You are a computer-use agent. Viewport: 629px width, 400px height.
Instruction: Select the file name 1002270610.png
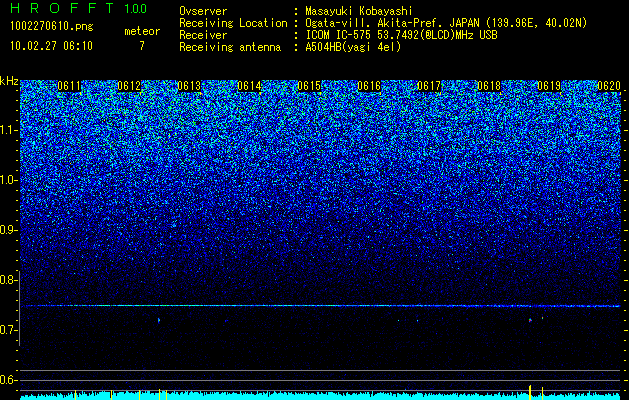click(52, 27)
